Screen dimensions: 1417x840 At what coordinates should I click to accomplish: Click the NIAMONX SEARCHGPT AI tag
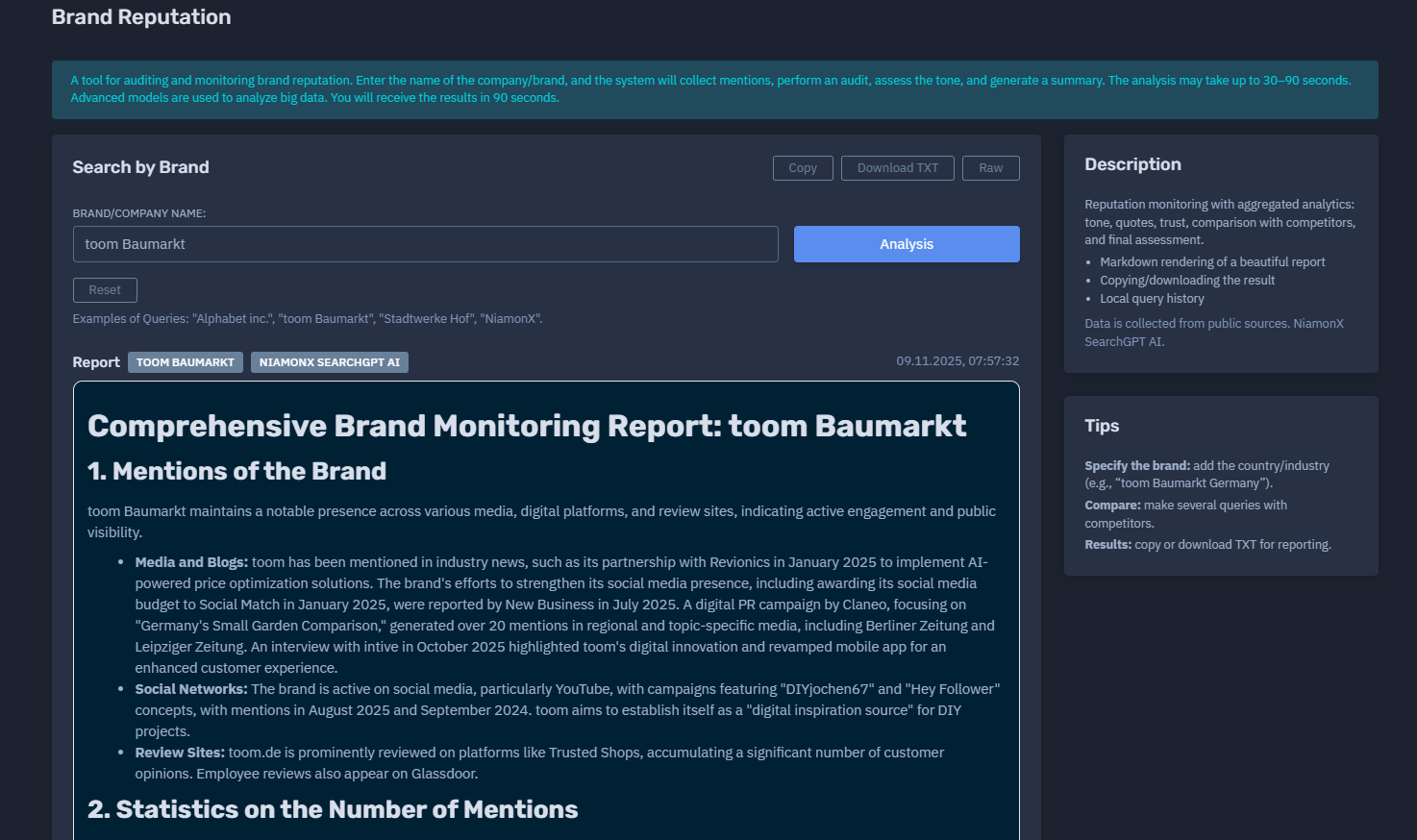(x=329, y=362)
